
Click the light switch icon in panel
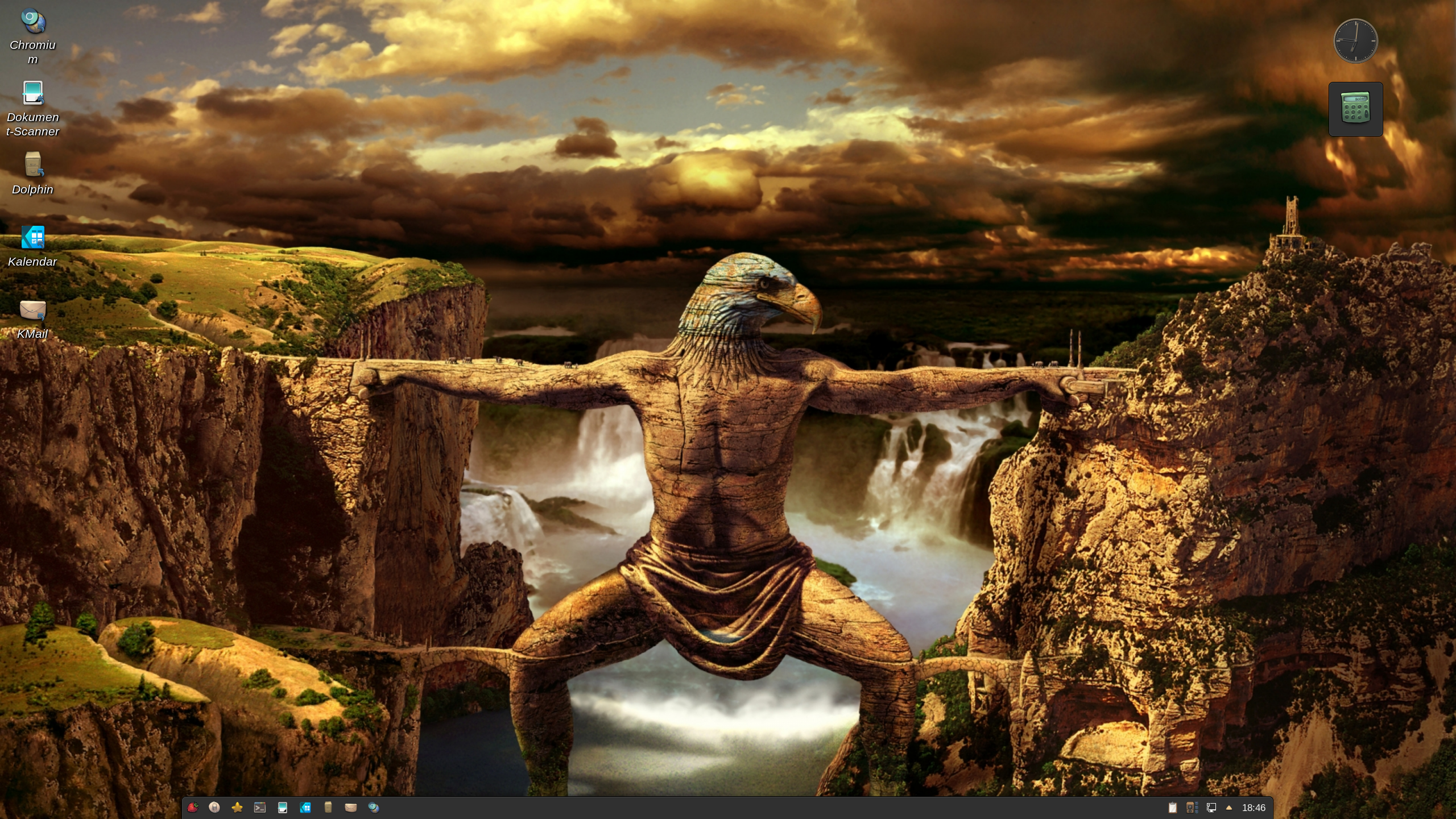214,808
